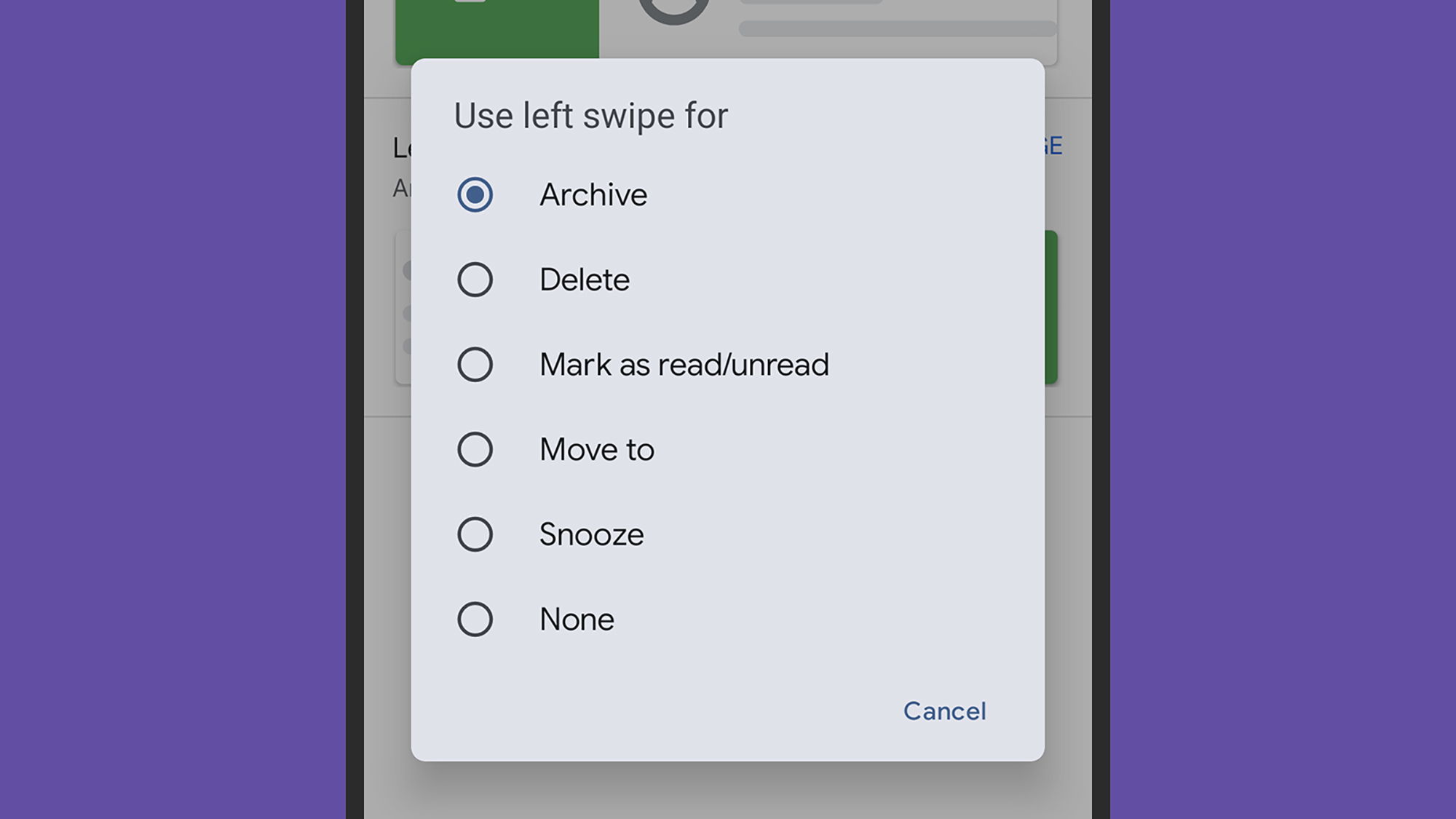Click the Archive label text

[x=593, y=194]
